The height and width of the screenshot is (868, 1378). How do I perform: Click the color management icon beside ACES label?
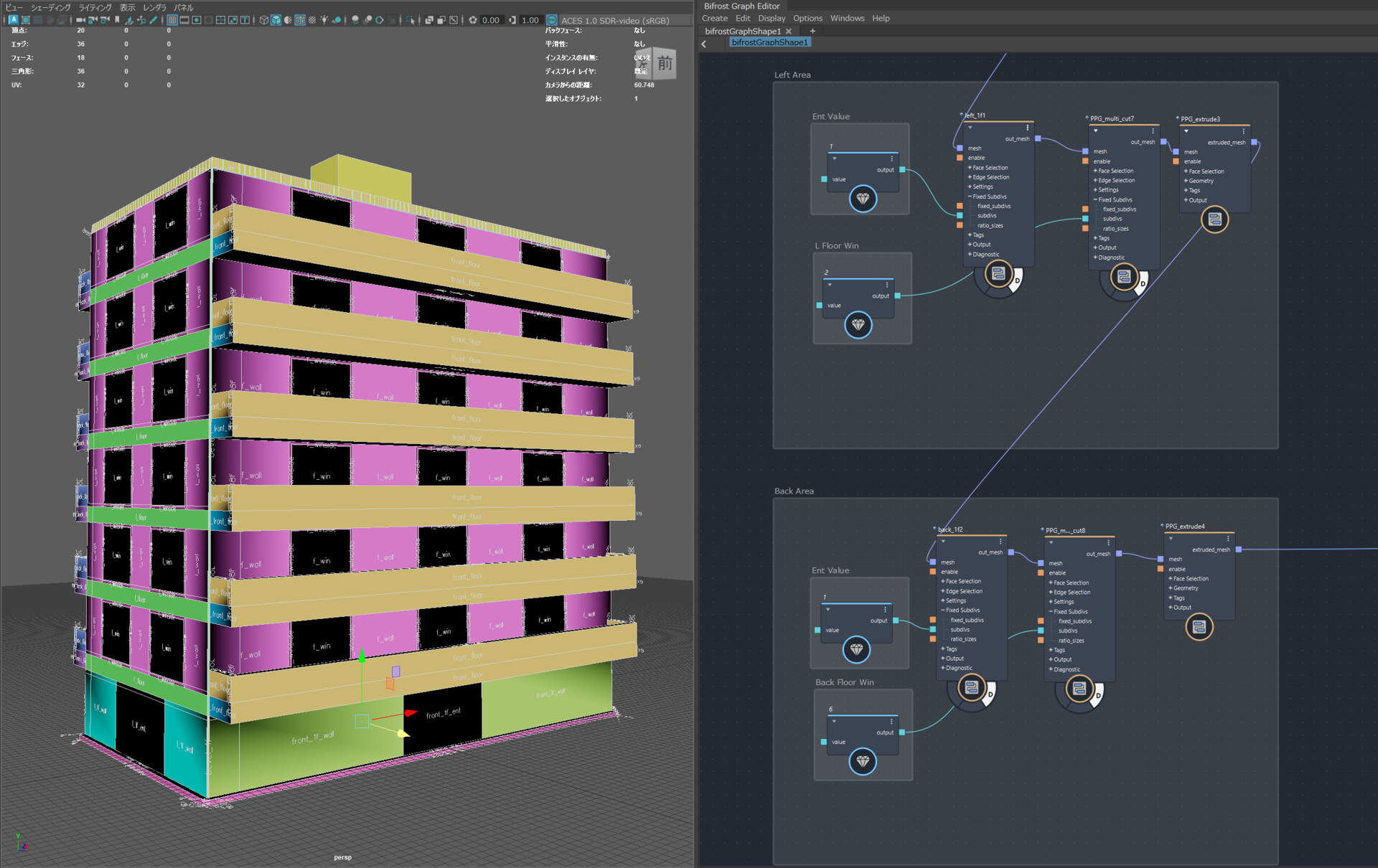[x=552, y=20]
